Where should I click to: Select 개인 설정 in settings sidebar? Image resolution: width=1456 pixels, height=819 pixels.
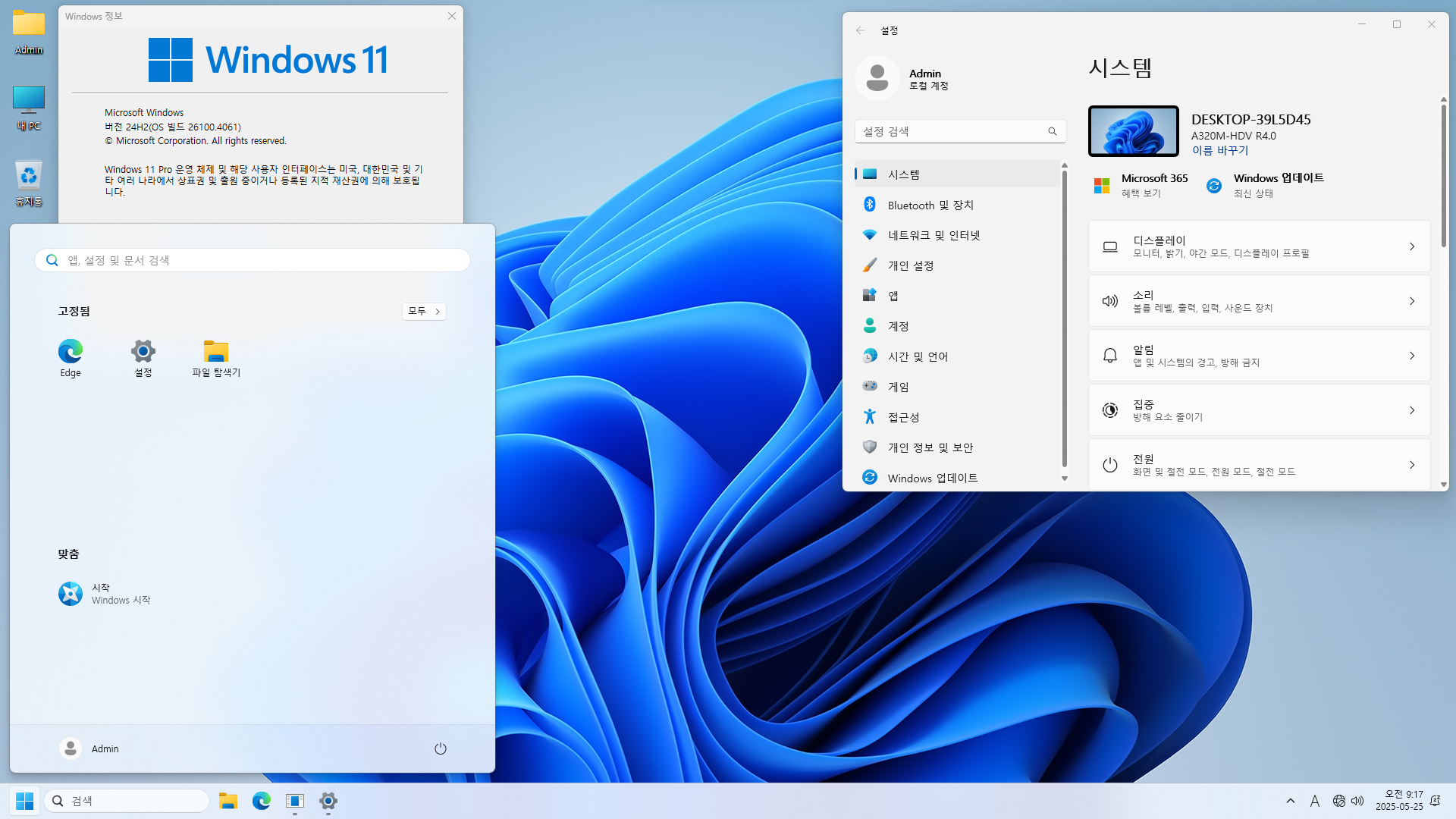[x=911, y=265]
